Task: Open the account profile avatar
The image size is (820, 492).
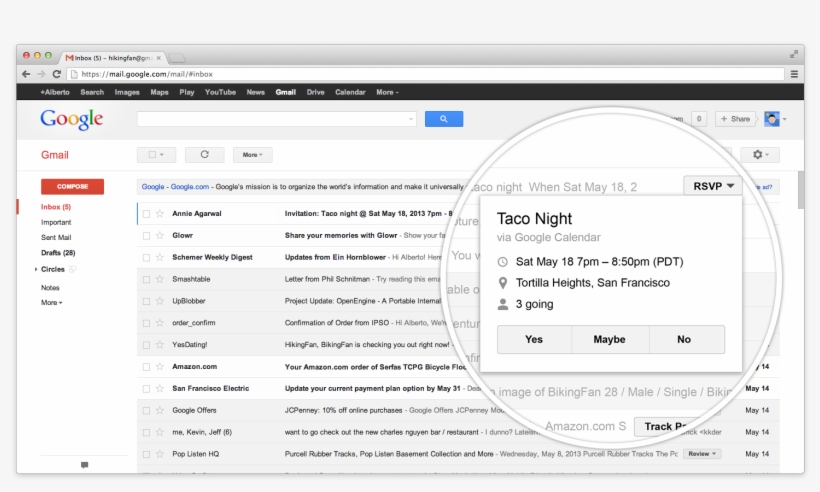Action: pos(771,119)
